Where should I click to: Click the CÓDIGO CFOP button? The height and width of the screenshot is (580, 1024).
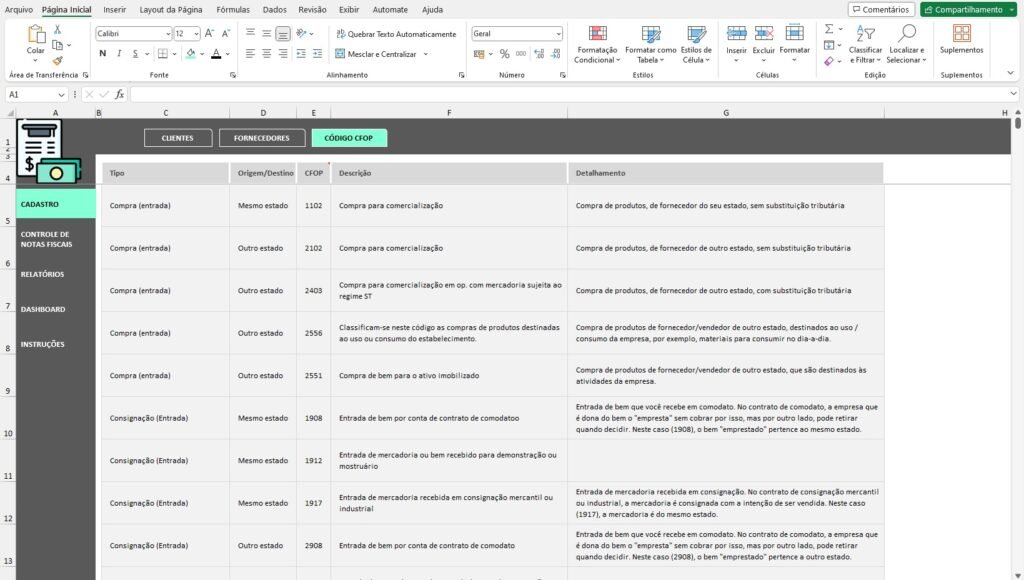[347, 137]
